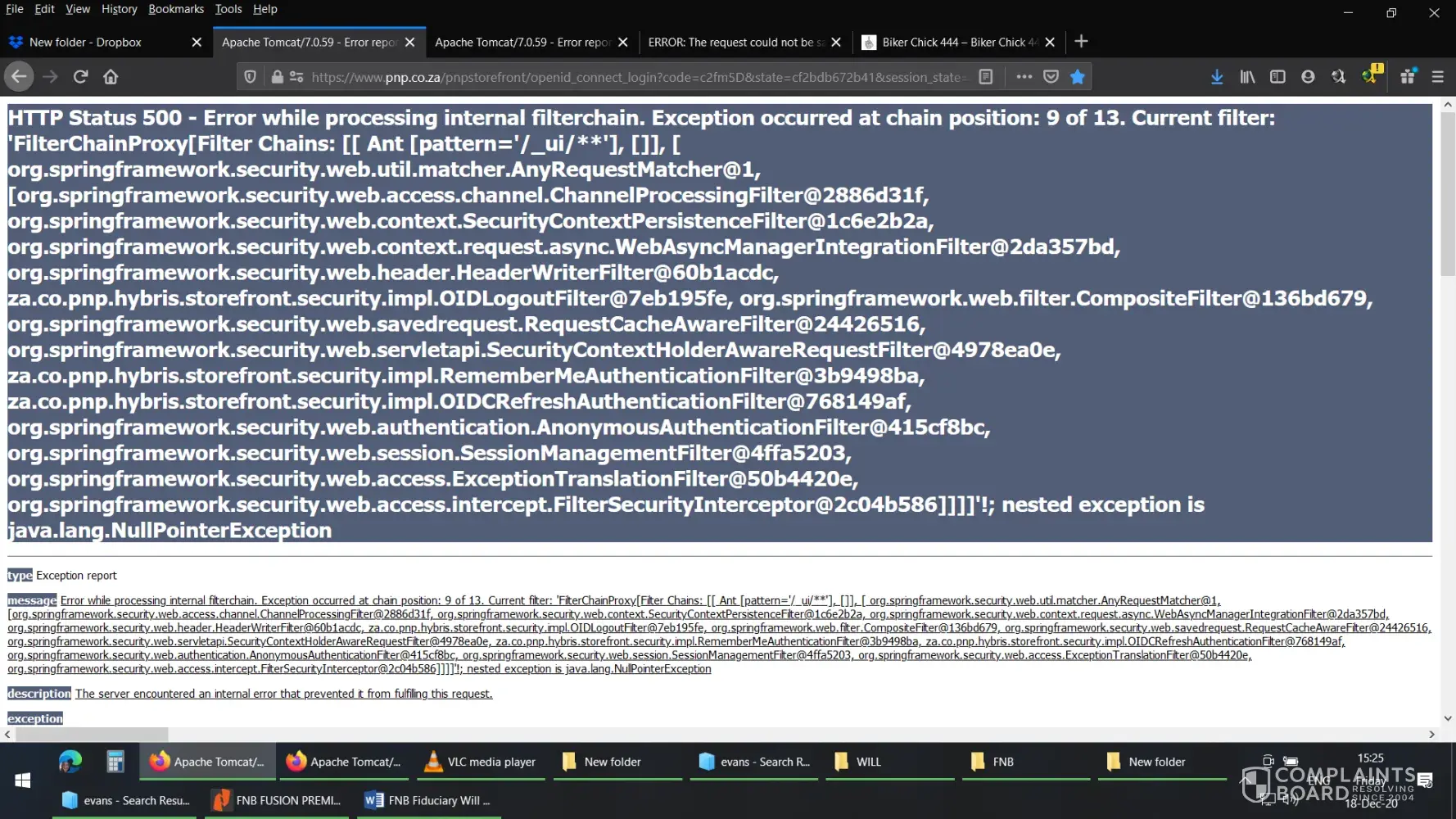This screenshot has width=1456, height=819.
Task: Click the 'description' label
Action: point(39,694)
